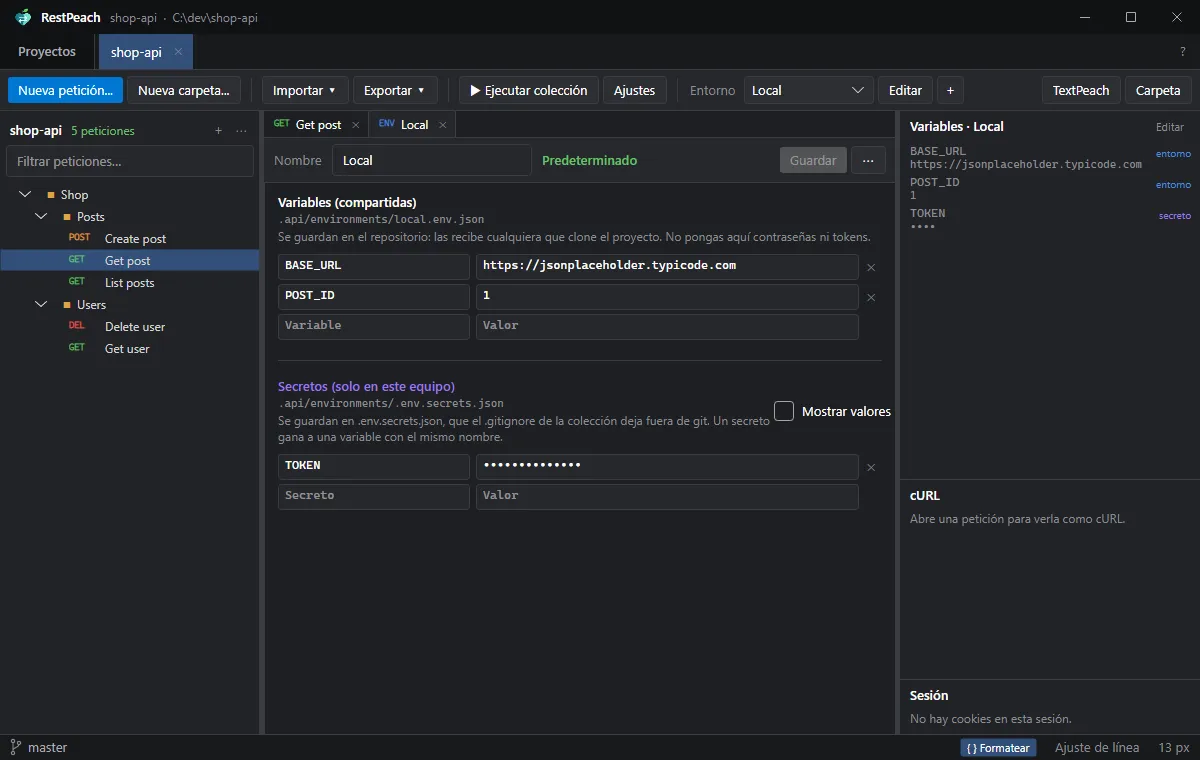Enable the Mostrar valores checkbox
This screenshot has height=760, width=1200.
click(x=784, y=411)
